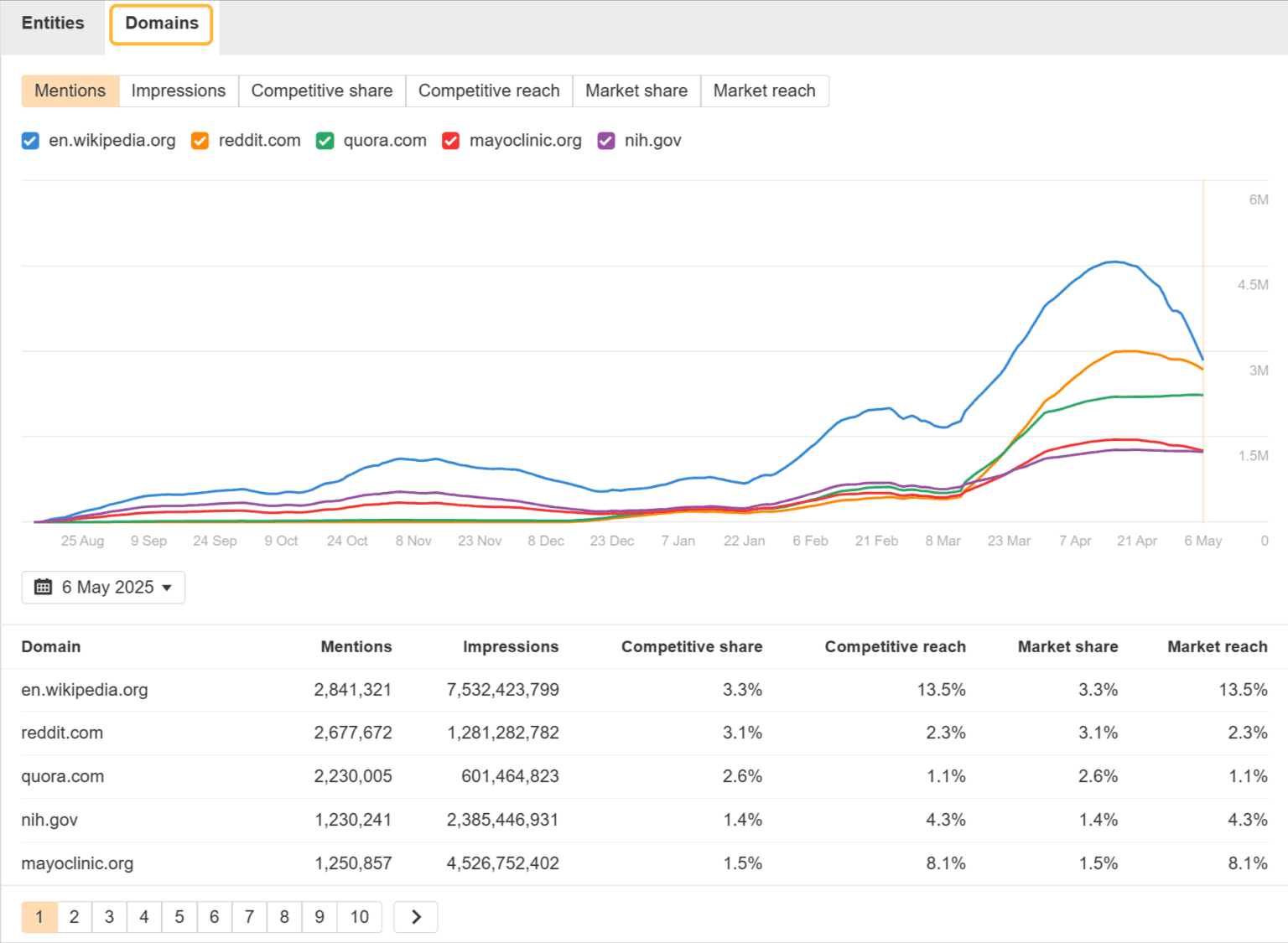This screenshot has width=1288, height=943.
Task: Sort table by Mentions column header
Action: 356,647
